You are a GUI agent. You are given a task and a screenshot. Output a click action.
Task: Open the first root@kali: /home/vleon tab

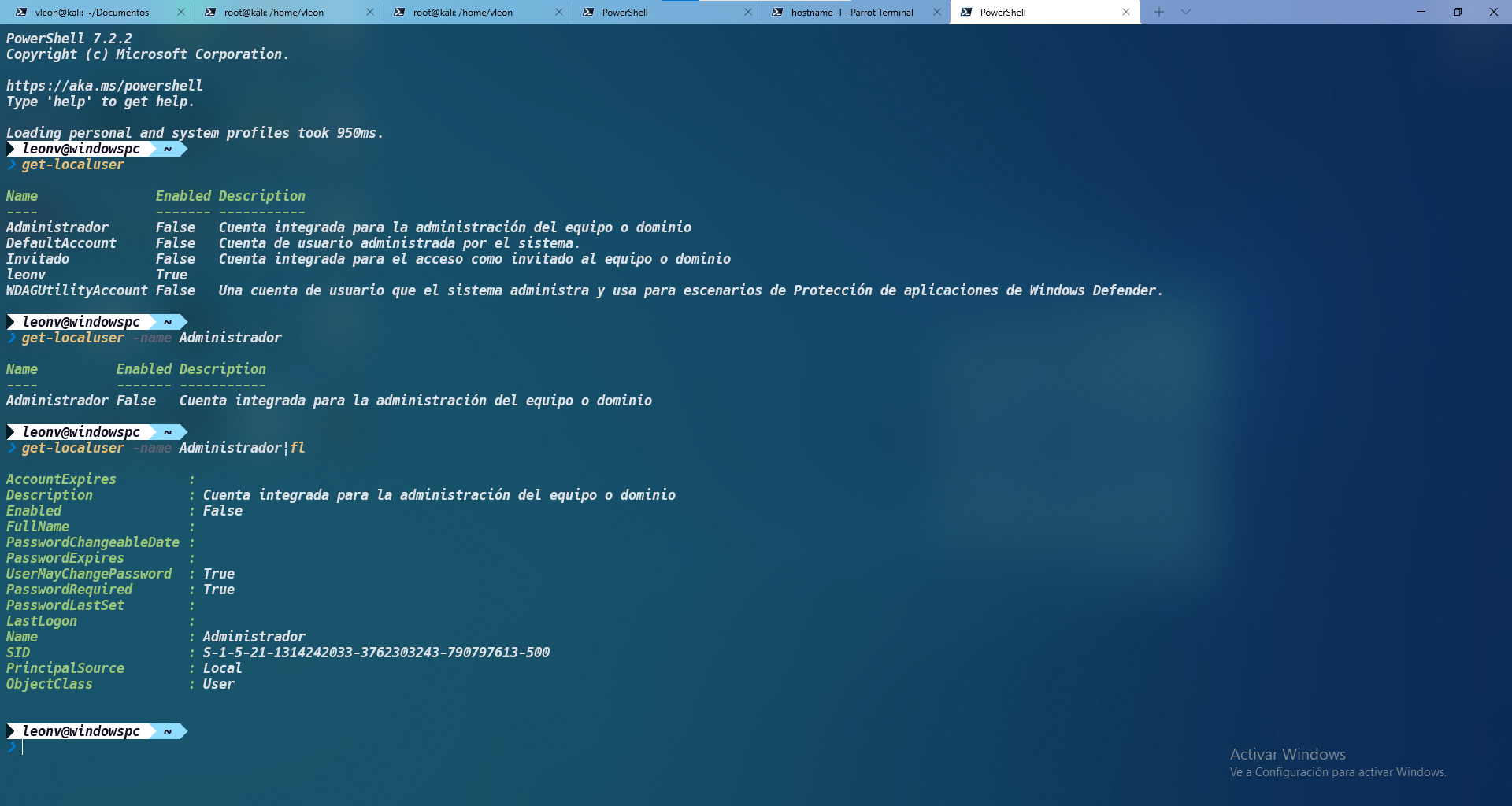pos(274,13)
